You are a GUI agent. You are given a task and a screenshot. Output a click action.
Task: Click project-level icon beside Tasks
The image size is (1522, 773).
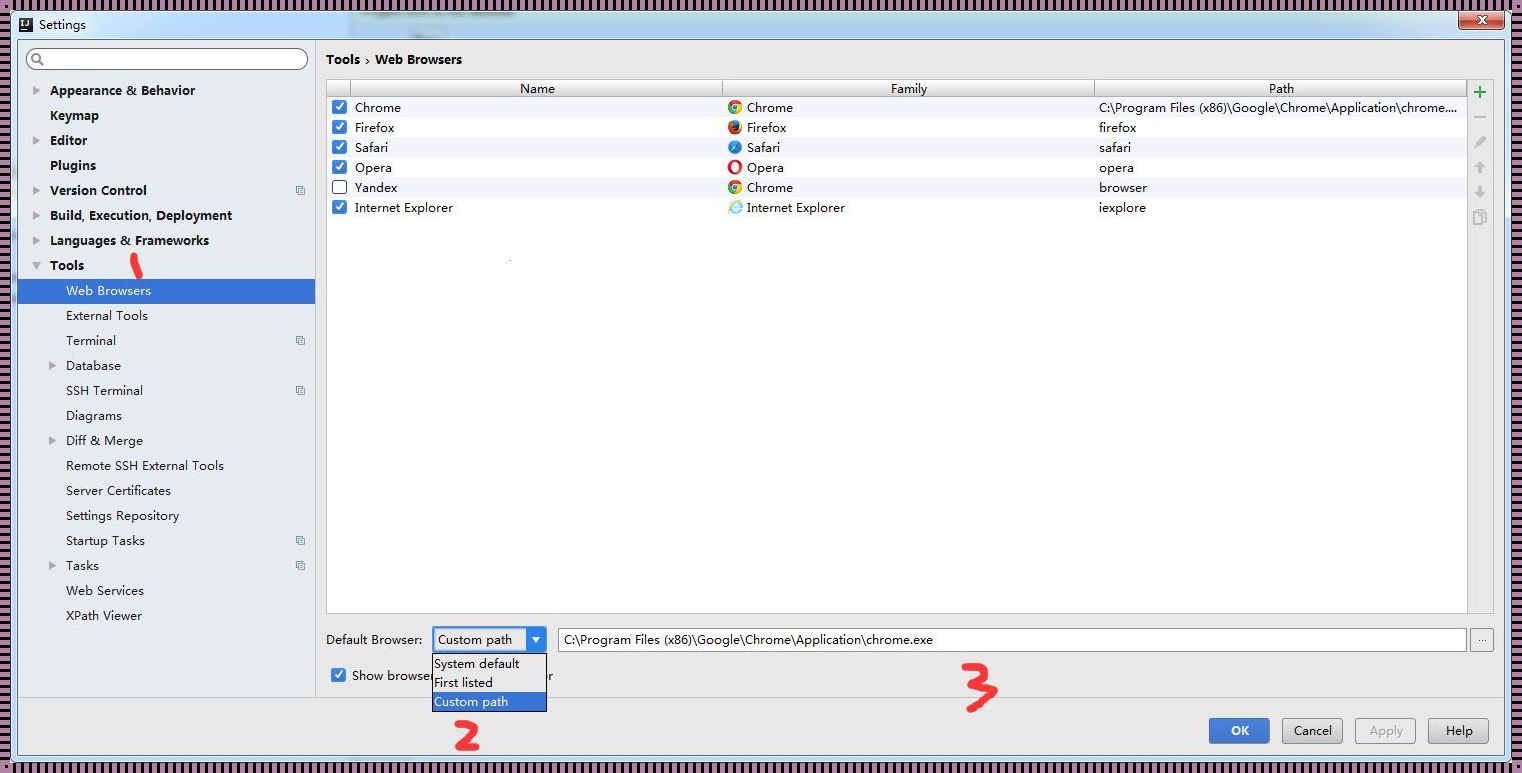(300, 565)
